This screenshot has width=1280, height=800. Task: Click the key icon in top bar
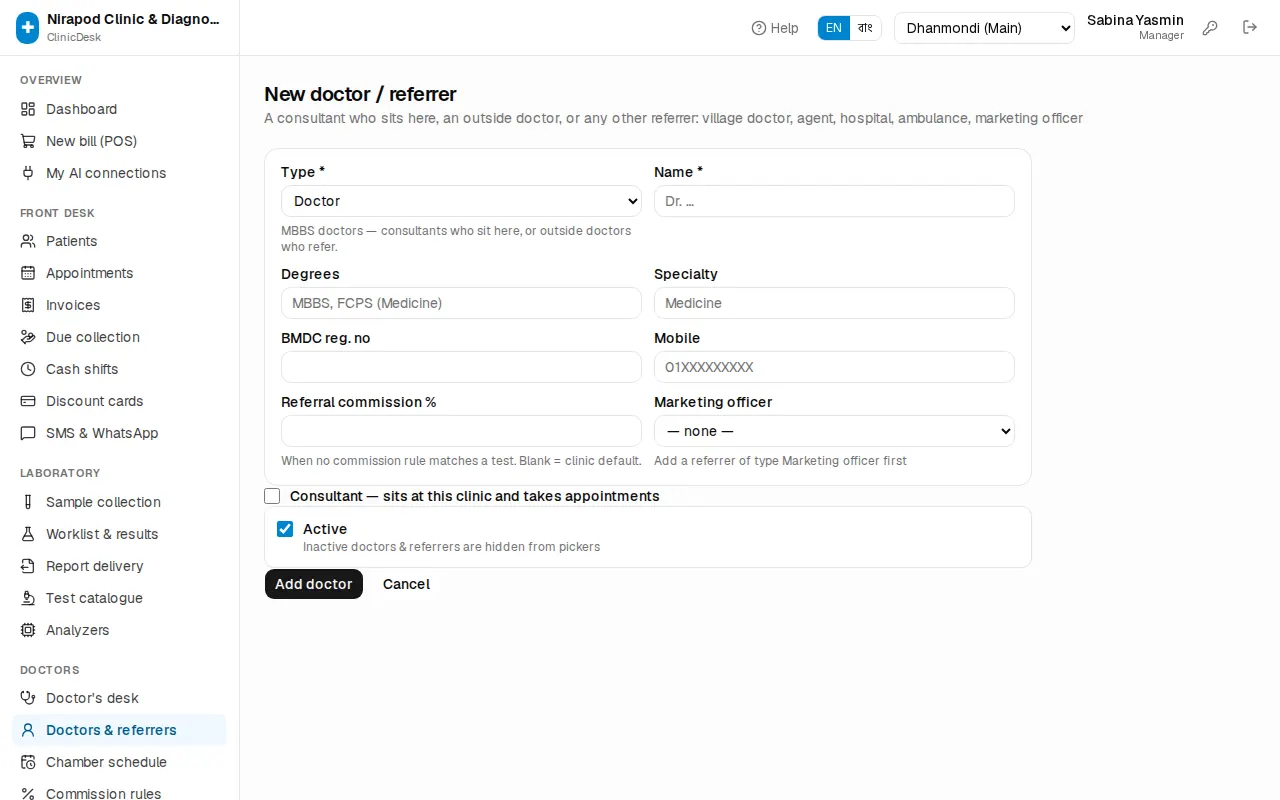click(x=1210, y=28)
